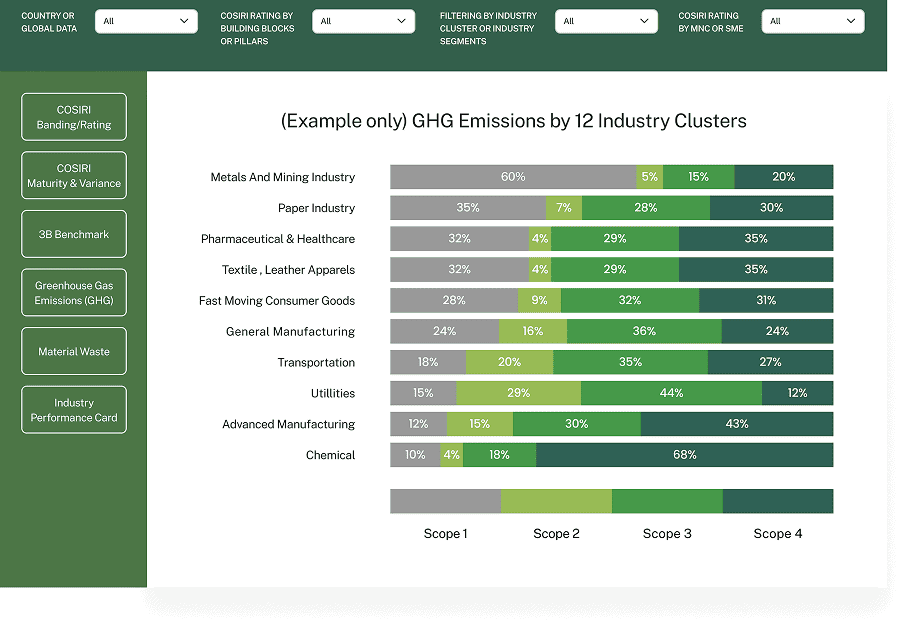
Task: Go to Greenhouse Gas Emissions (GHG) section
Action: [74, 293]
